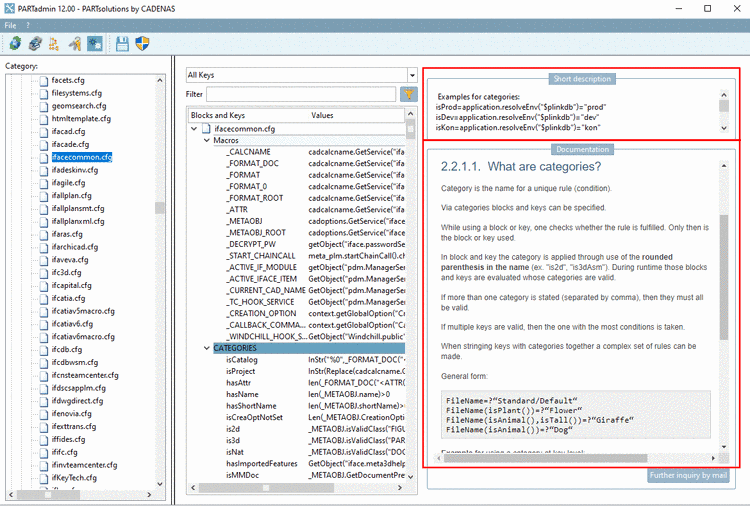The height and width of the screenshot is (506, 750).
Task: Click the 'What are categories?' documentation heading
Action: click(x=521, y=166)
